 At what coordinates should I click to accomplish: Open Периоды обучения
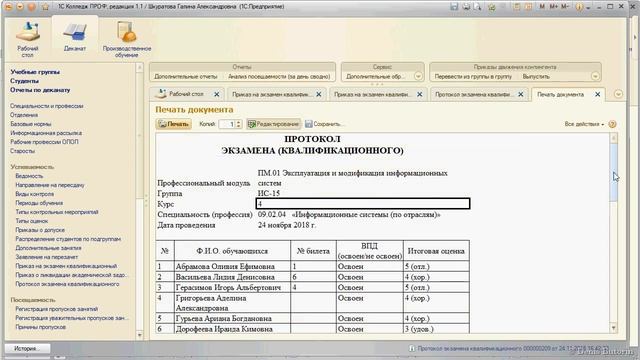(39, 203)
